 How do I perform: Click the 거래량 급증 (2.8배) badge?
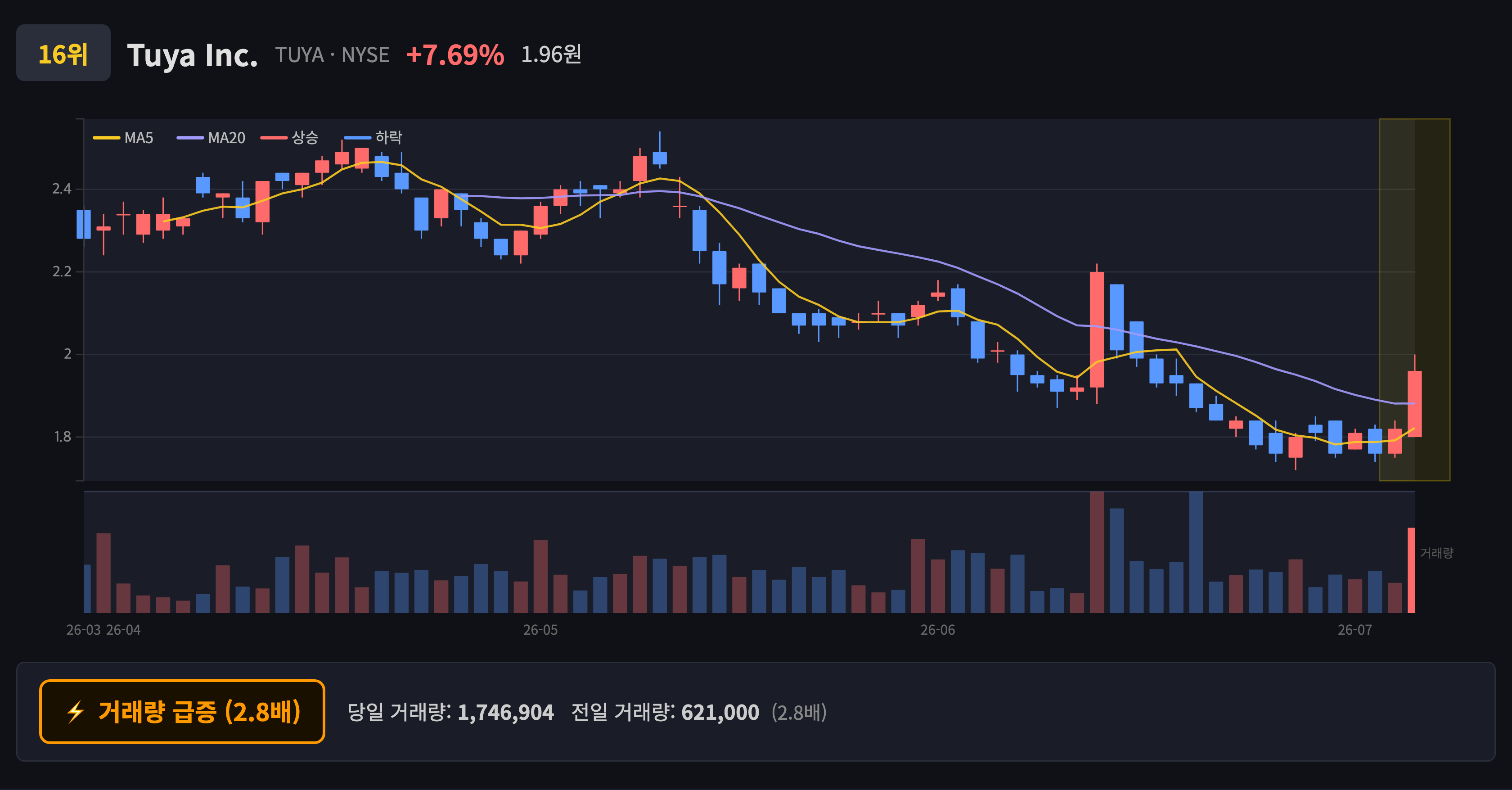(x=182, y=711)
